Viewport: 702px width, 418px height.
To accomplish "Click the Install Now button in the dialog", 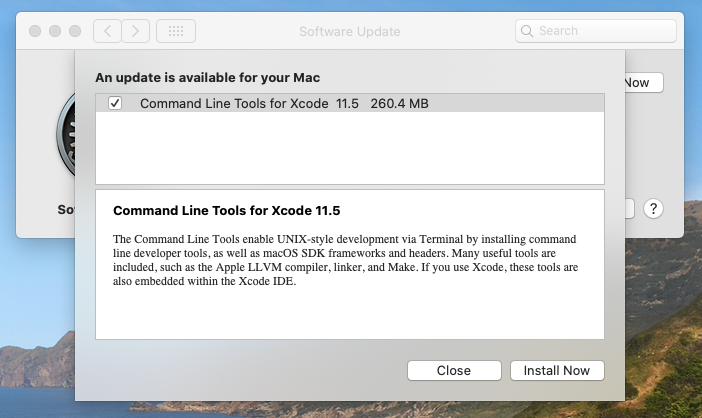I will coord(557,371).
